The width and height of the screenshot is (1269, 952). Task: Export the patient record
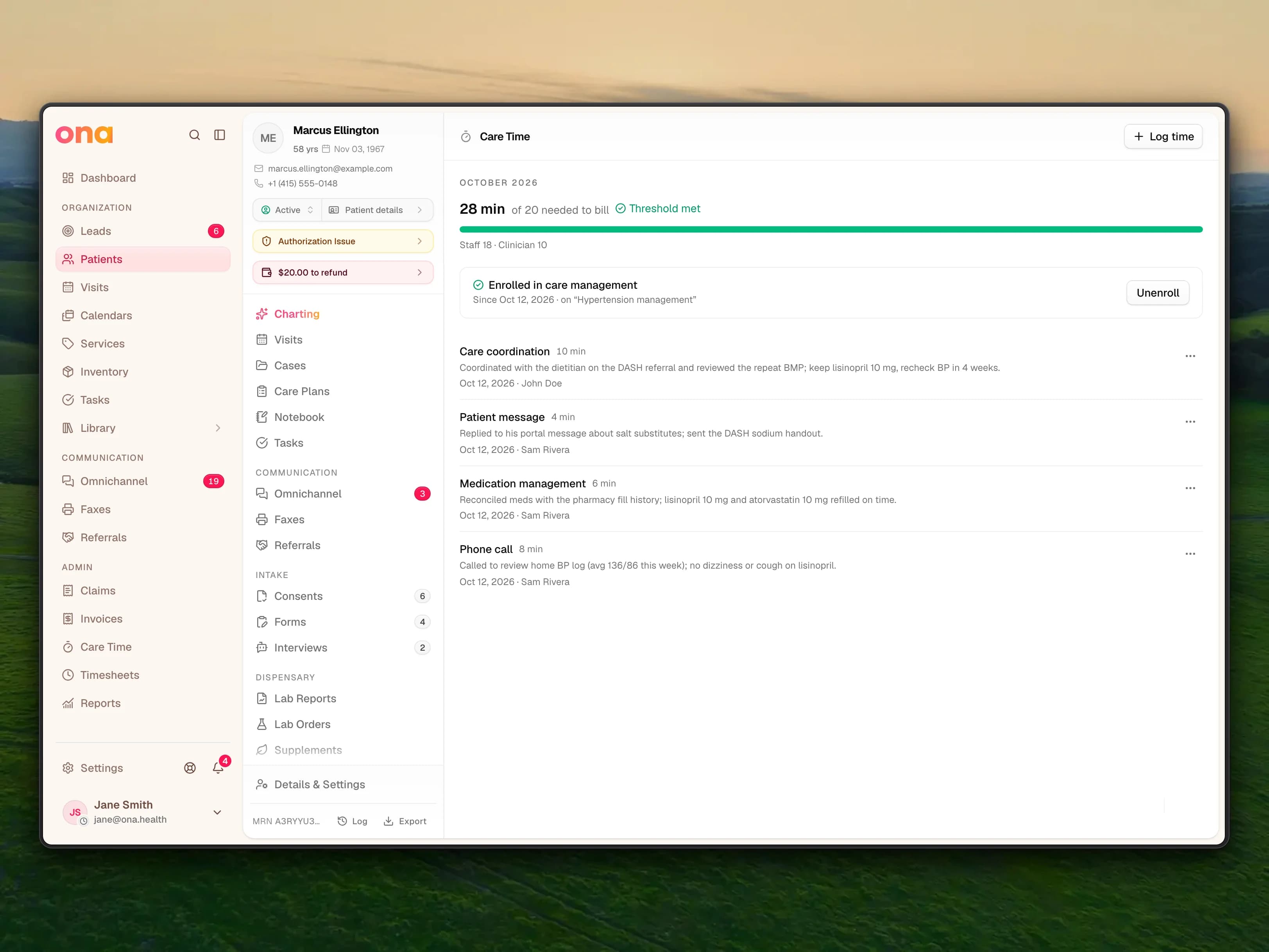click(x=405, y=821)
